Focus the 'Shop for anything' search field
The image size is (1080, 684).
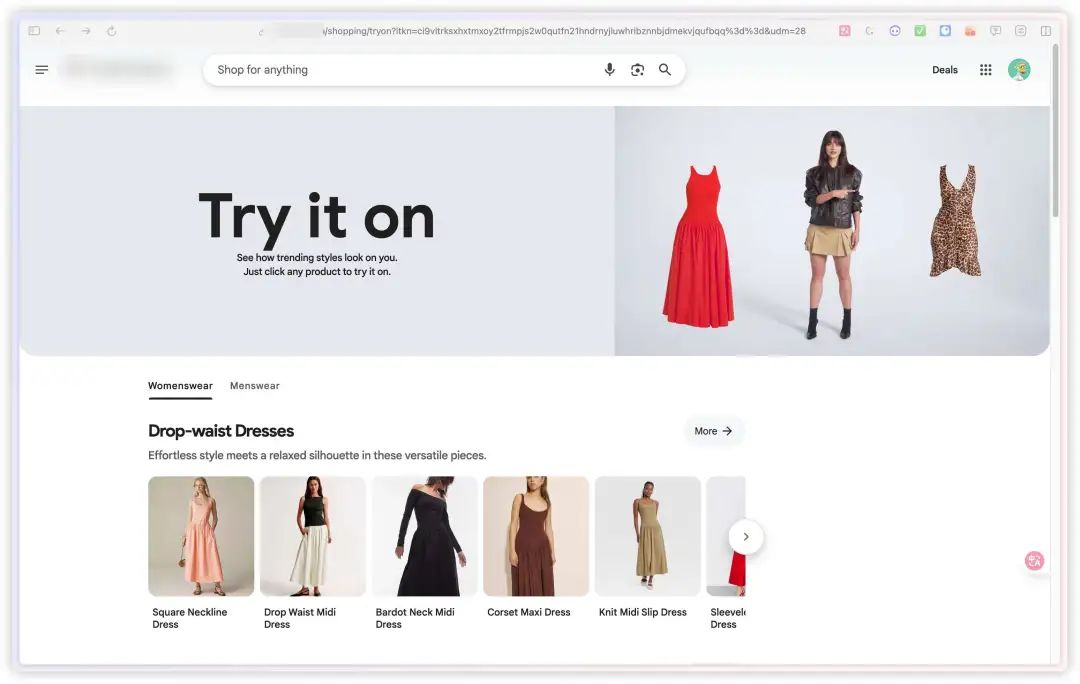coord(400,70)
